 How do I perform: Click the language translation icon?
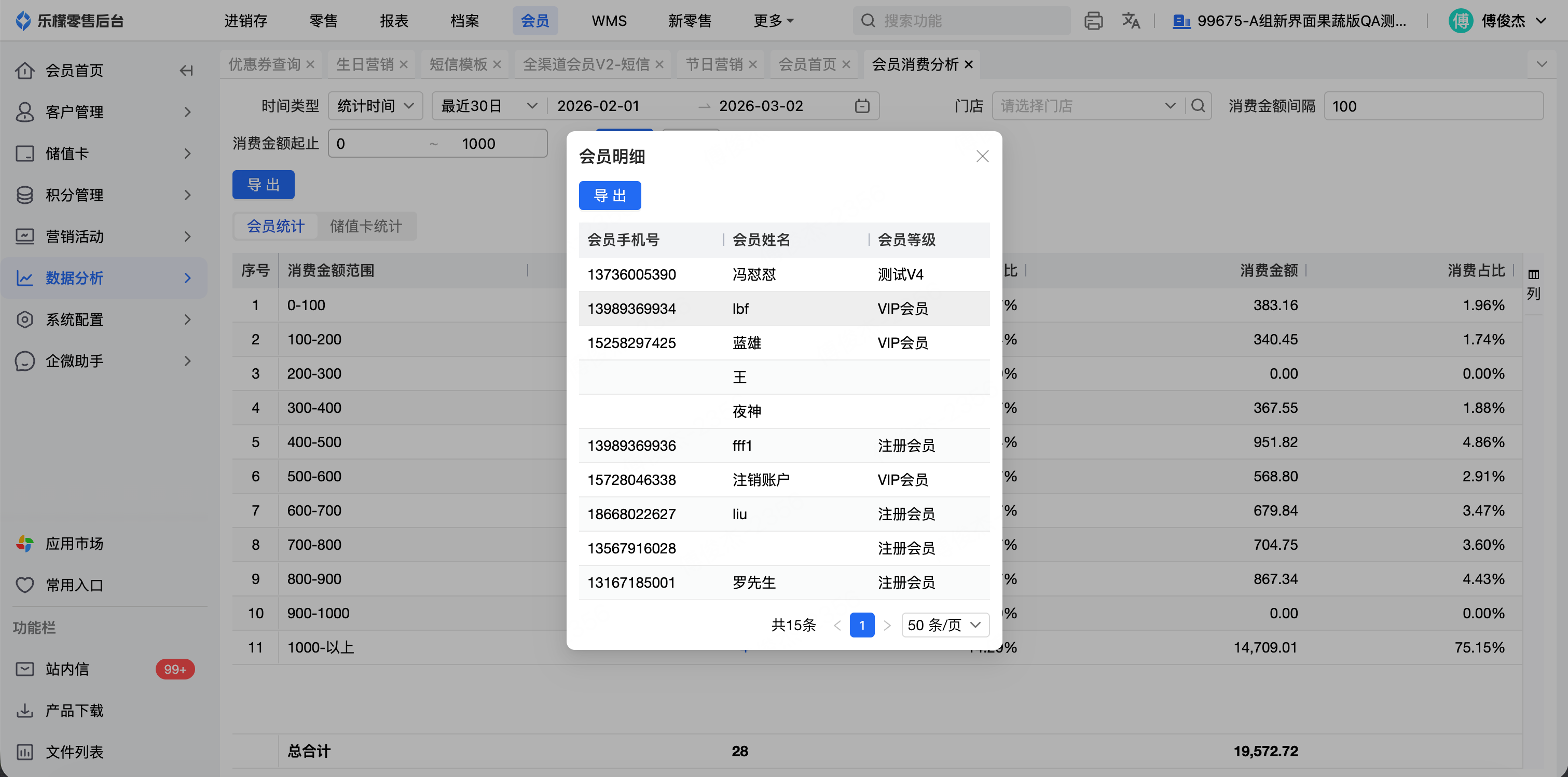tap(1131, 21)
